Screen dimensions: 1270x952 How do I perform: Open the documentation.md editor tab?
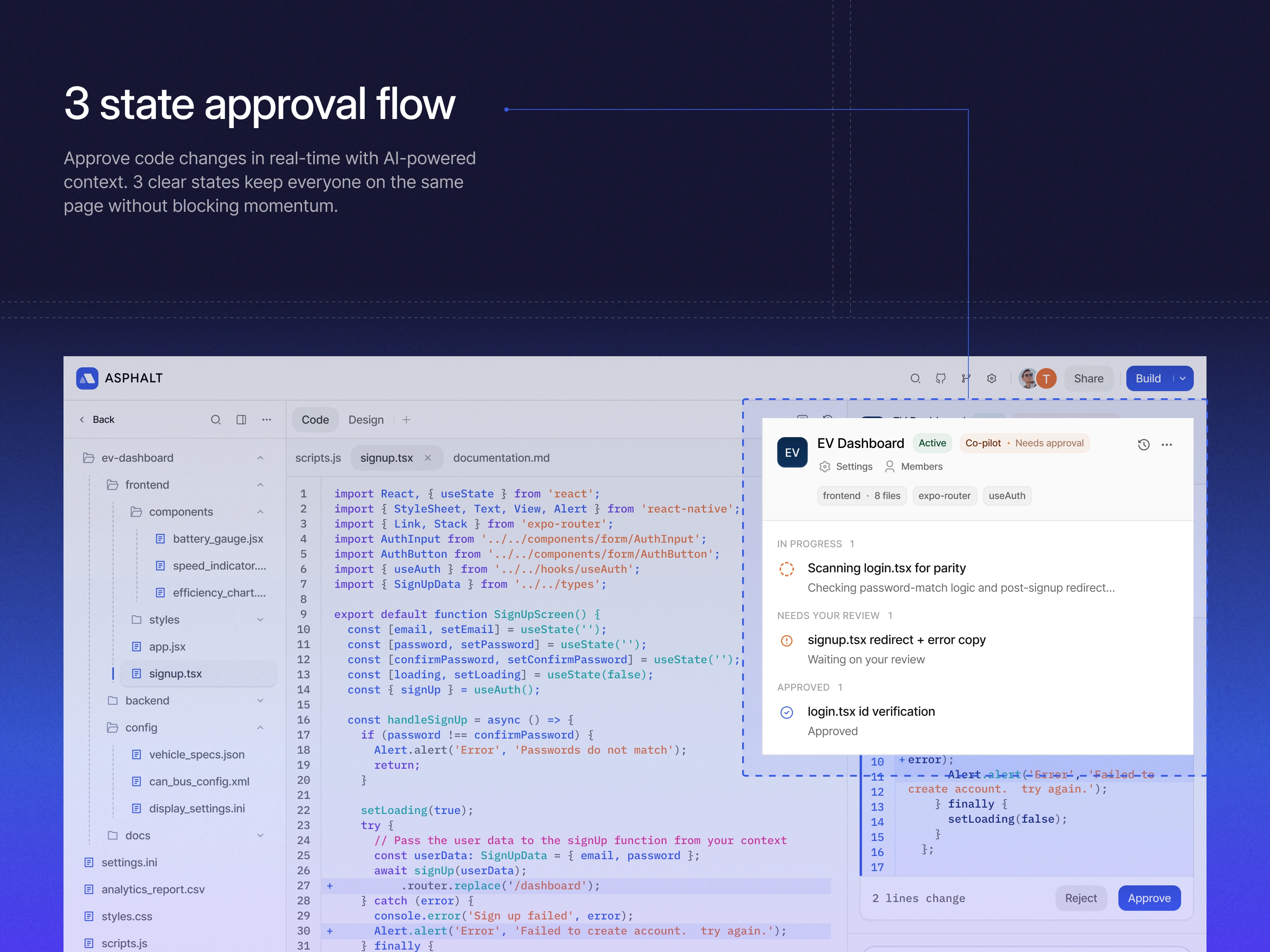coord(501,458)
